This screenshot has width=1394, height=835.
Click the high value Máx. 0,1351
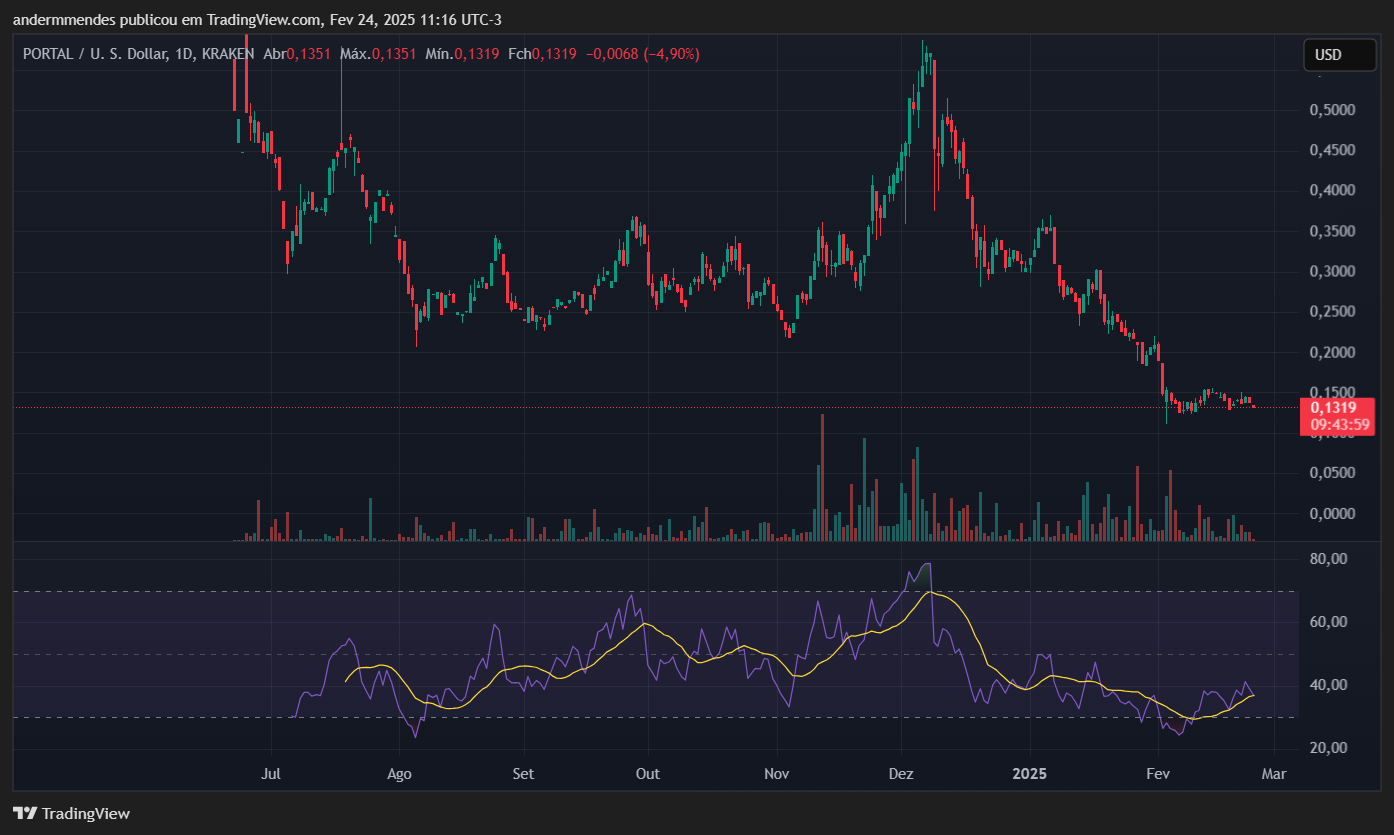coord(378,54)
